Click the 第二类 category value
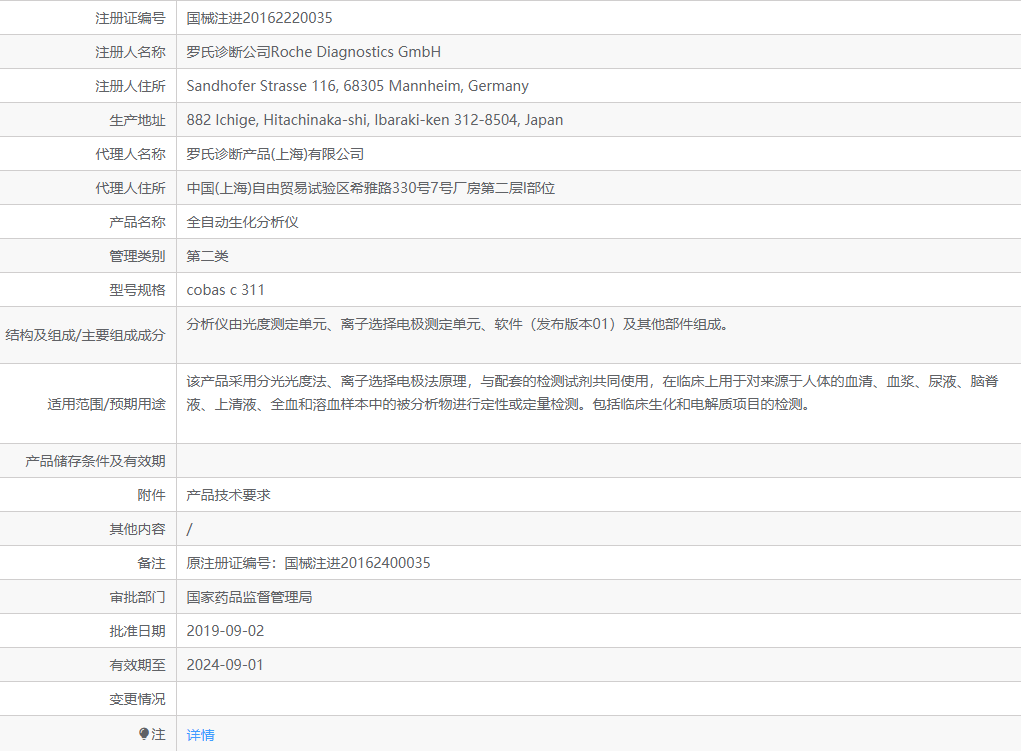 [208, 256]
